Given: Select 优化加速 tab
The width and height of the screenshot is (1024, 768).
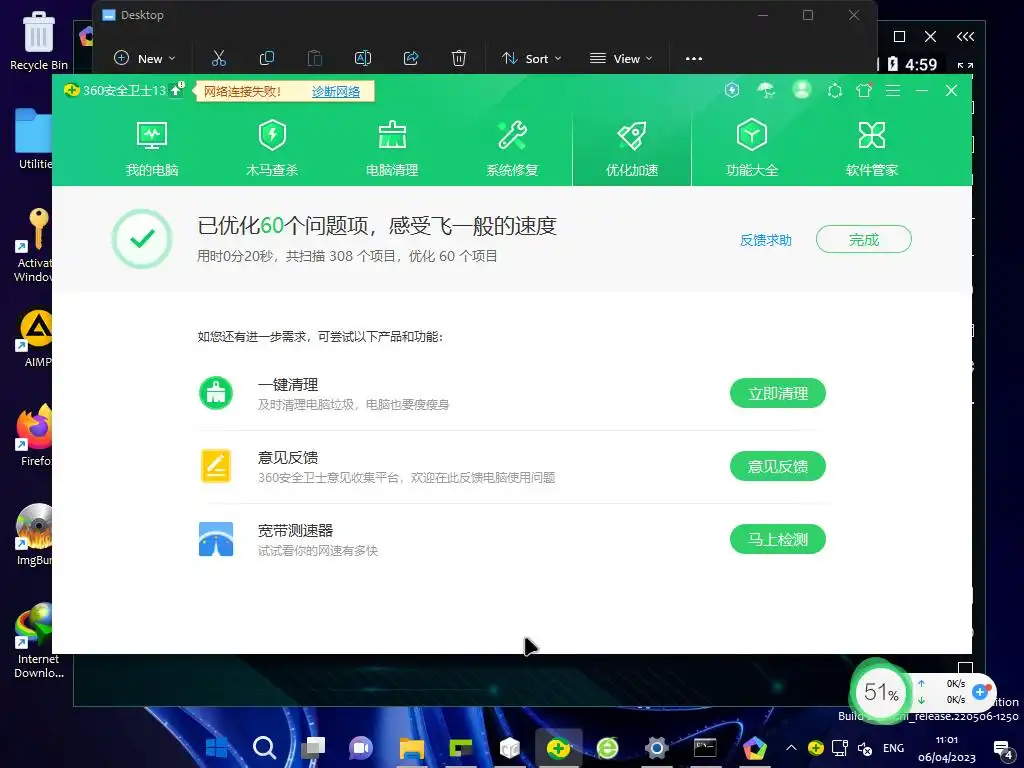Looking at the screenshot, I should [x=632, y=149].
